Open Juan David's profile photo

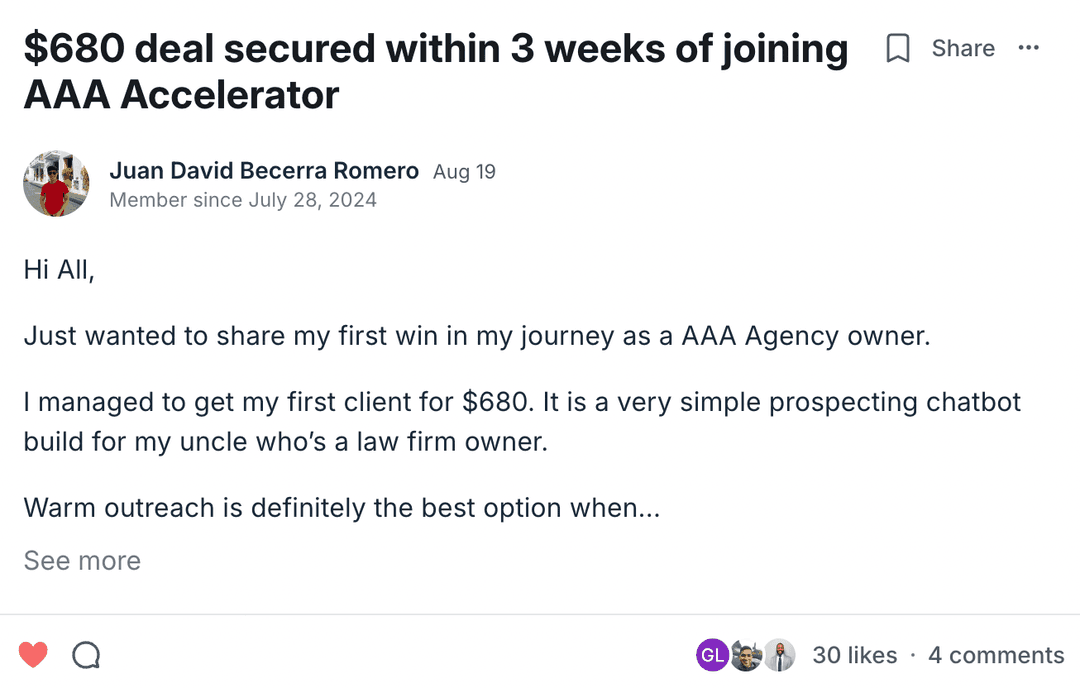tap(56, 184)
